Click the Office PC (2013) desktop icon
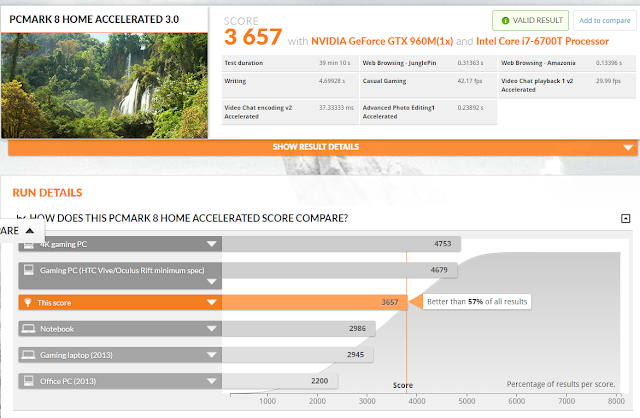Viewport: 640px width, 418px height. (x=29, y=381)
